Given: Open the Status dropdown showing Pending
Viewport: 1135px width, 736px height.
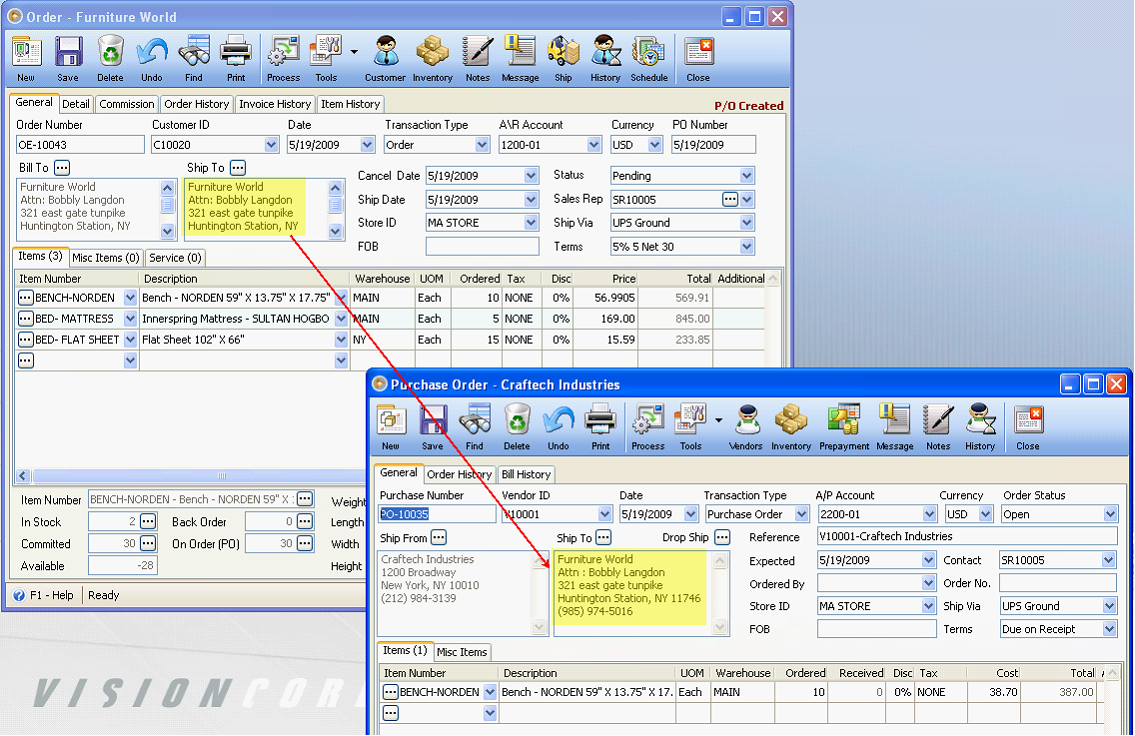Looking at the screenshot, I should [747, 176].
